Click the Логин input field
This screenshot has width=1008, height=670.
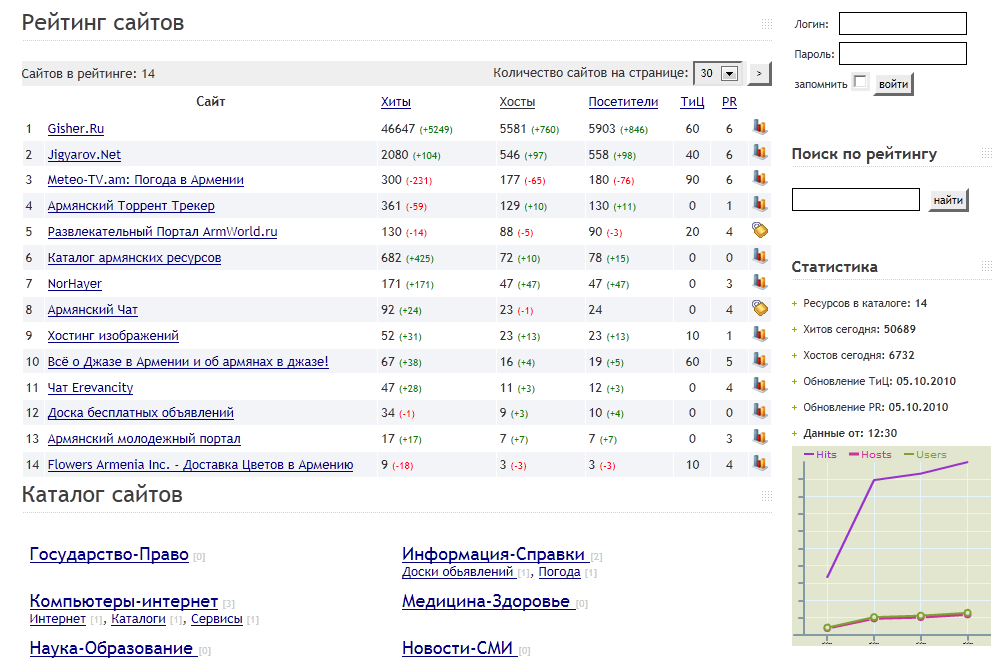point(902,23)
